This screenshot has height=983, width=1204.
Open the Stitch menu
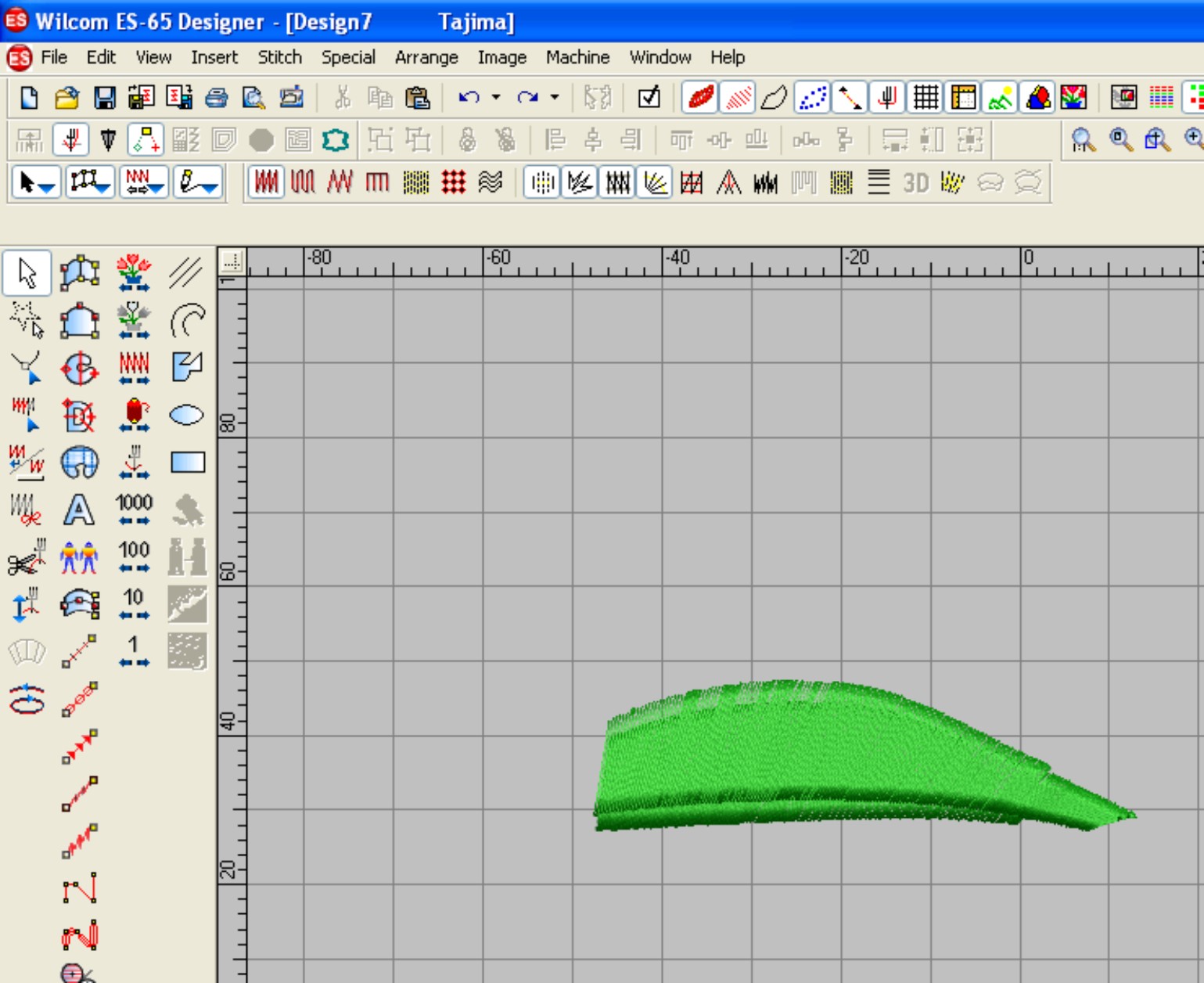279,57
